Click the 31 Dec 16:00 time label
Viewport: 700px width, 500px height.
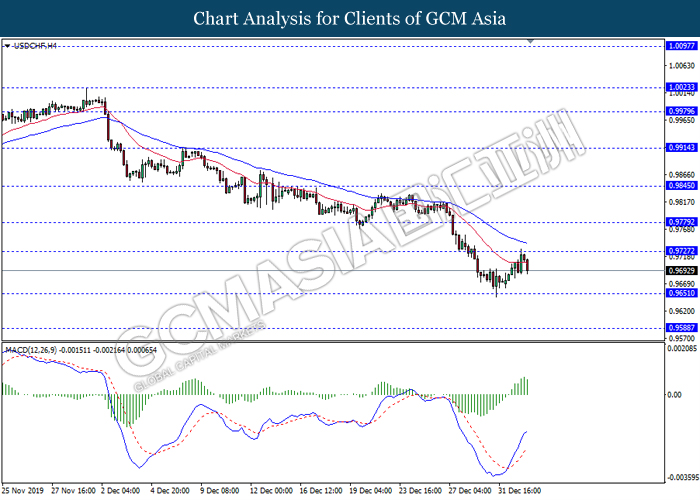pos(520,491)
